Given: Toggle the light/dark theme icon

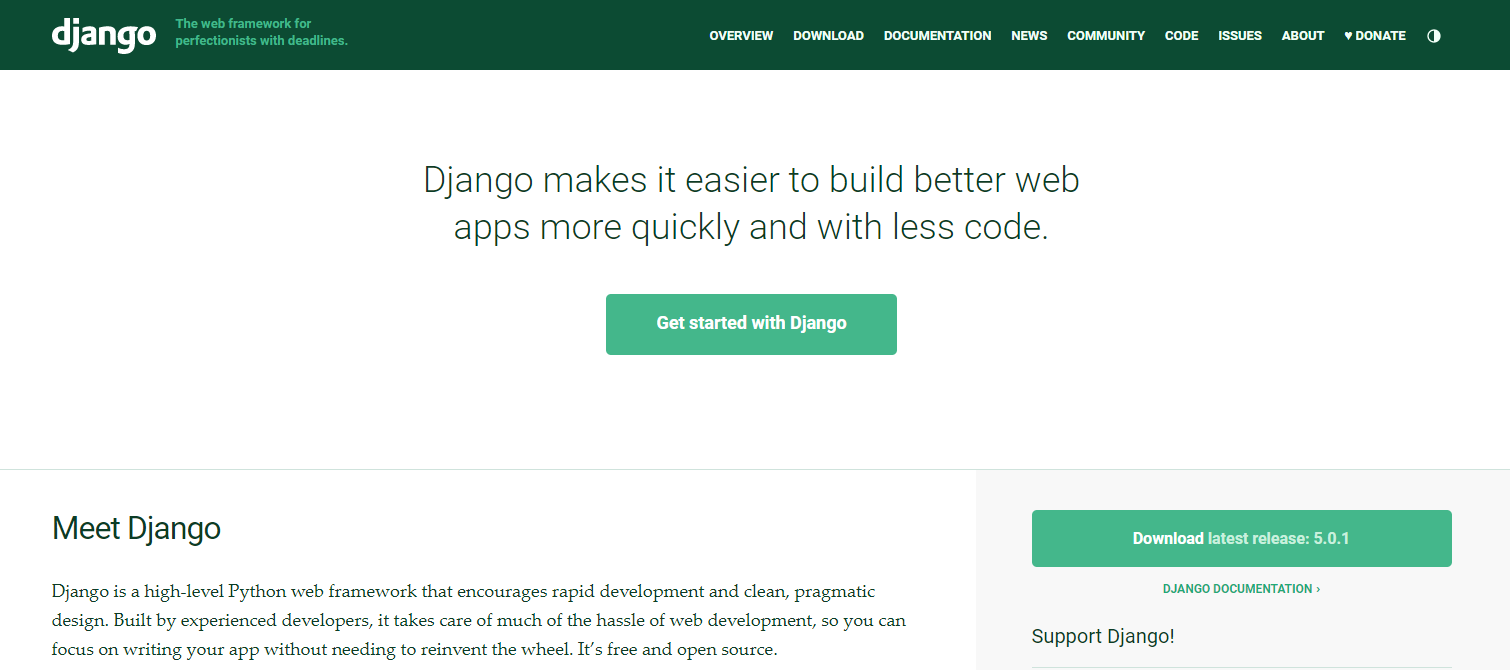Looking at the screenshot, I should point(1434,36).
